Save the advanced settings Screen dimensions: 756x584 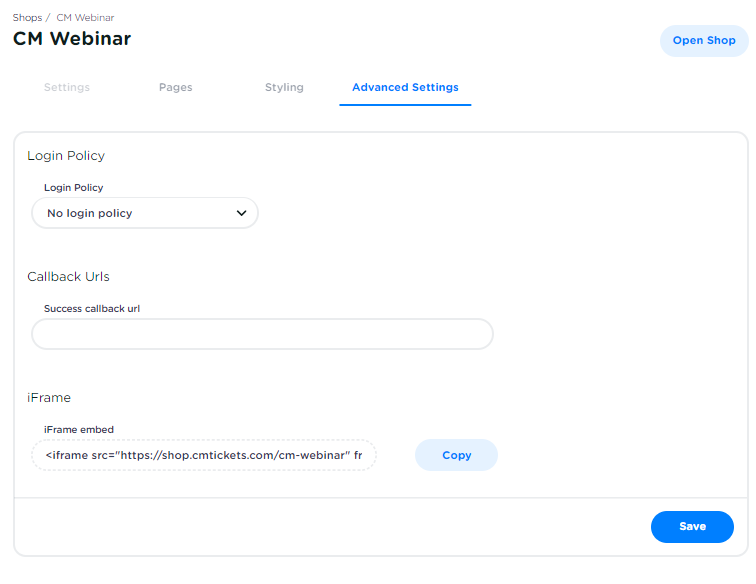click(x=692, y=526)
